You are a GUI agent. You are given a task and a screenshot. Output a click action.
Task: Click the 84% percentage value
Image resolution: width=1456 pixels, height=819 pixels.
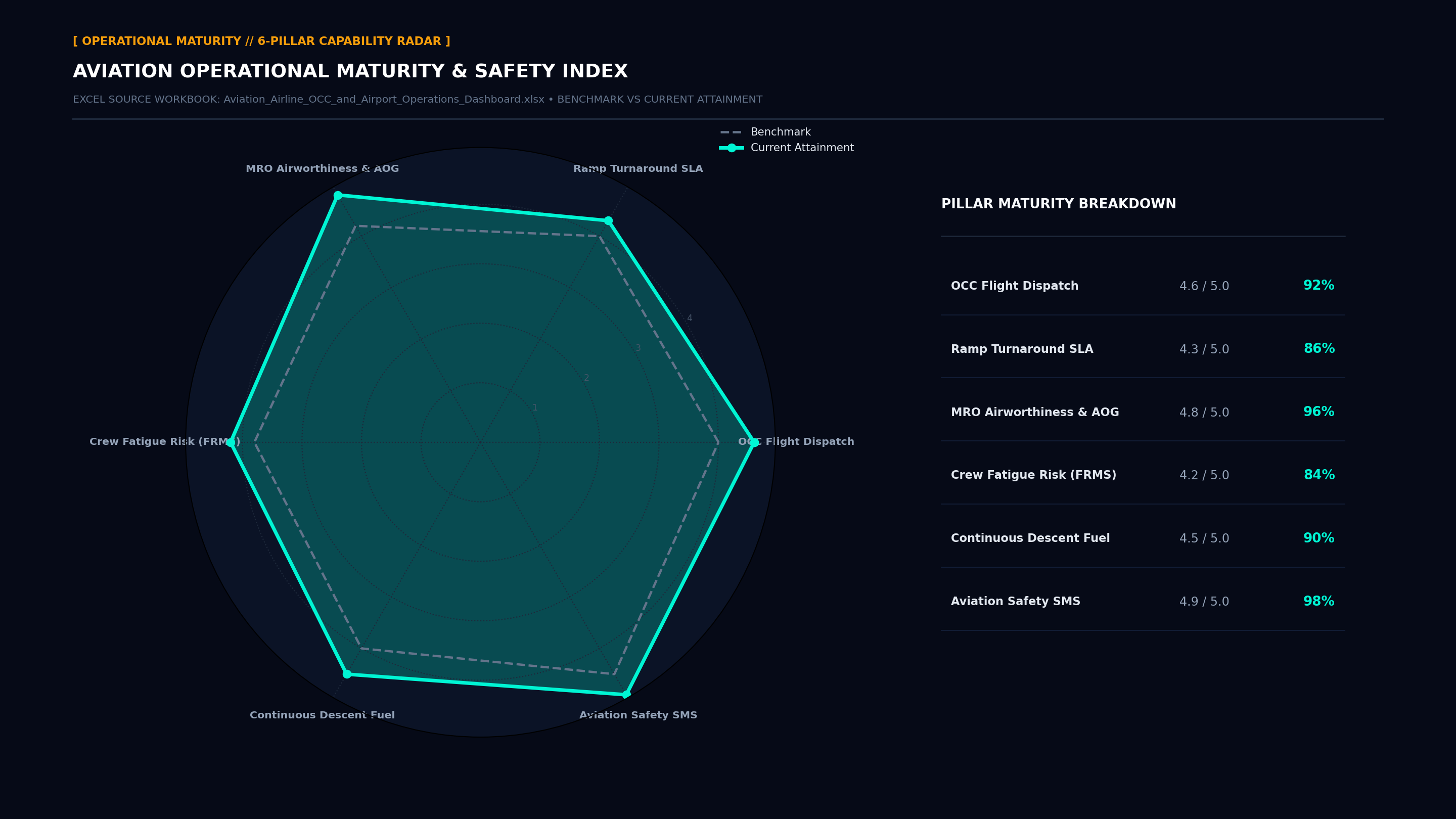tap(1318, 475)
